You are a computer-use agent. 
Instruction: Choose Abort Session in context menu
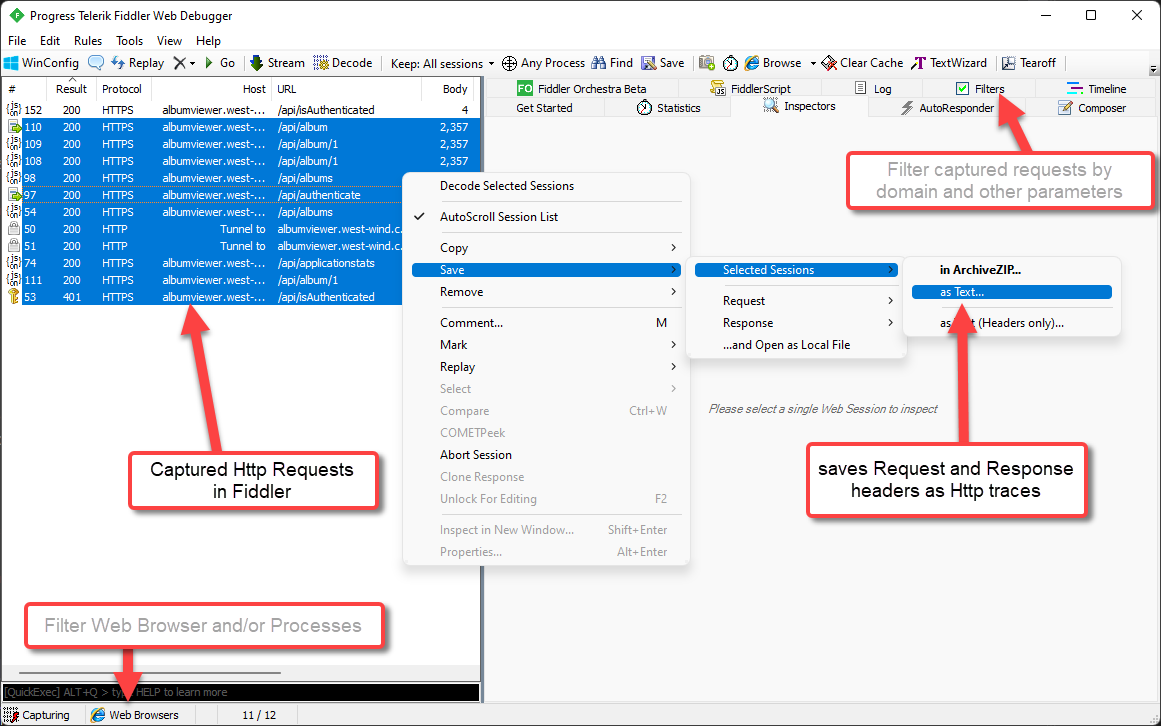click(x=546, y=455)
